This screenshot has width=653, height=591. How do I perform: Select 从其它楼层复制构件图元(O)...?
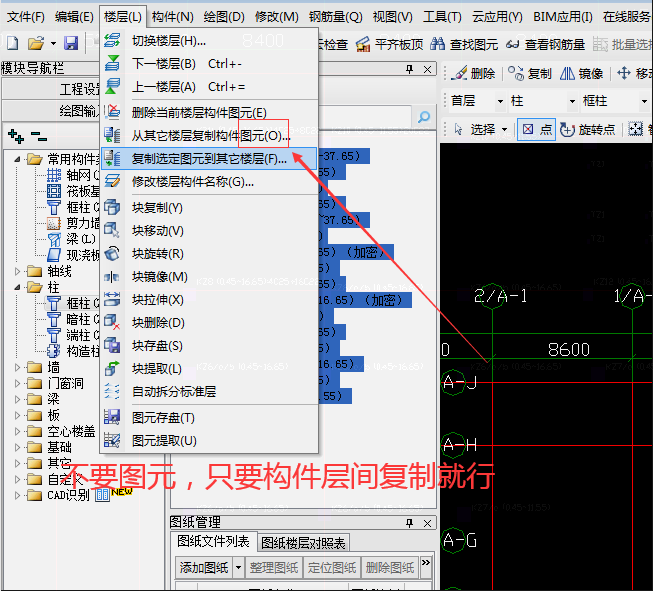pos(209,135)
